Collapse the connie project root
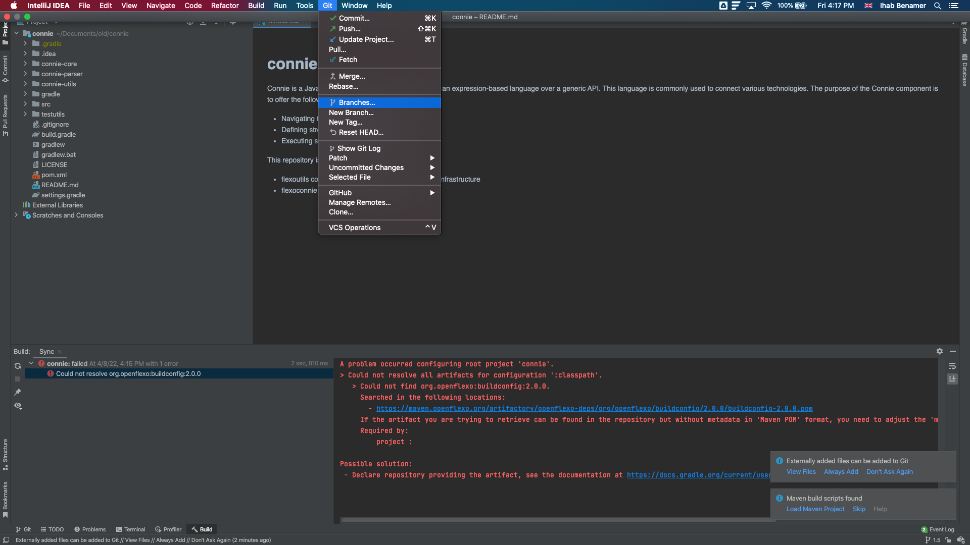The height and width of the screenshot is (545, 970). pos(17,33)
